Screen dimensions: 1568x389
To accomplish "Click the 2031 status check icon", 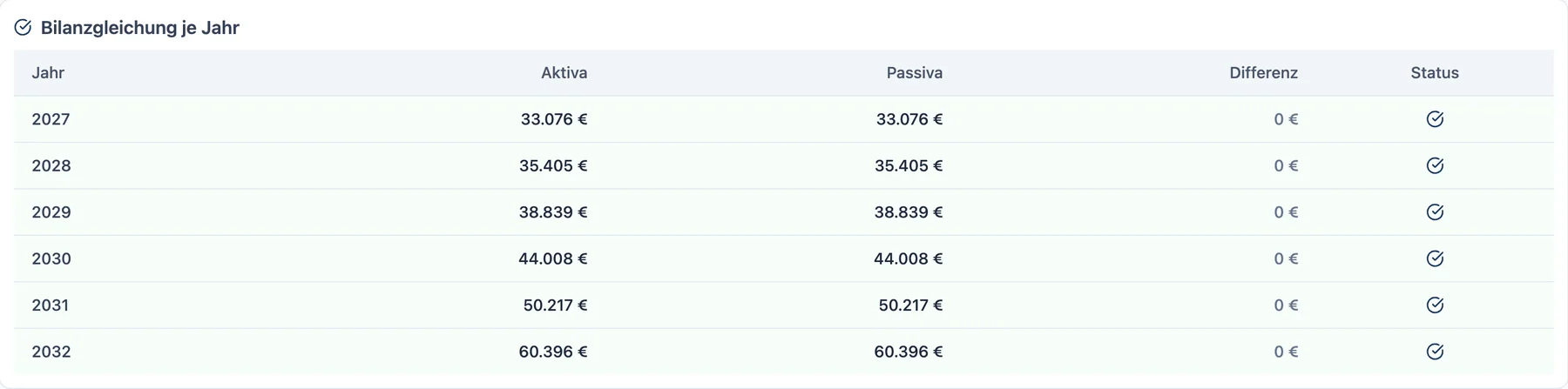I will [1435, 305].
